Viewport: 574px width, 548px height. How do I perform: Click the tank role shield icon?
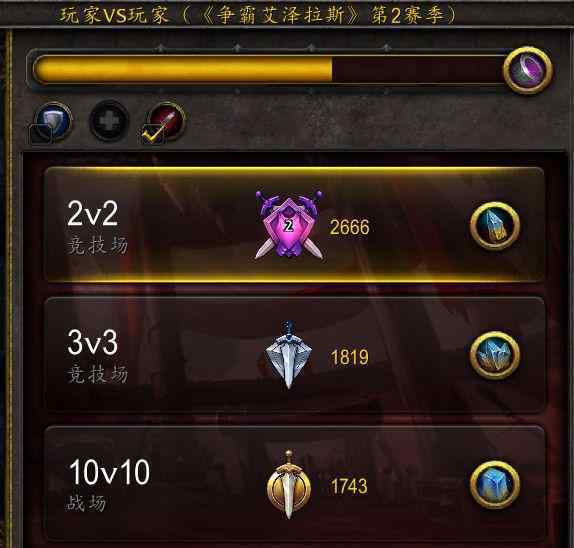click(54, 121)
